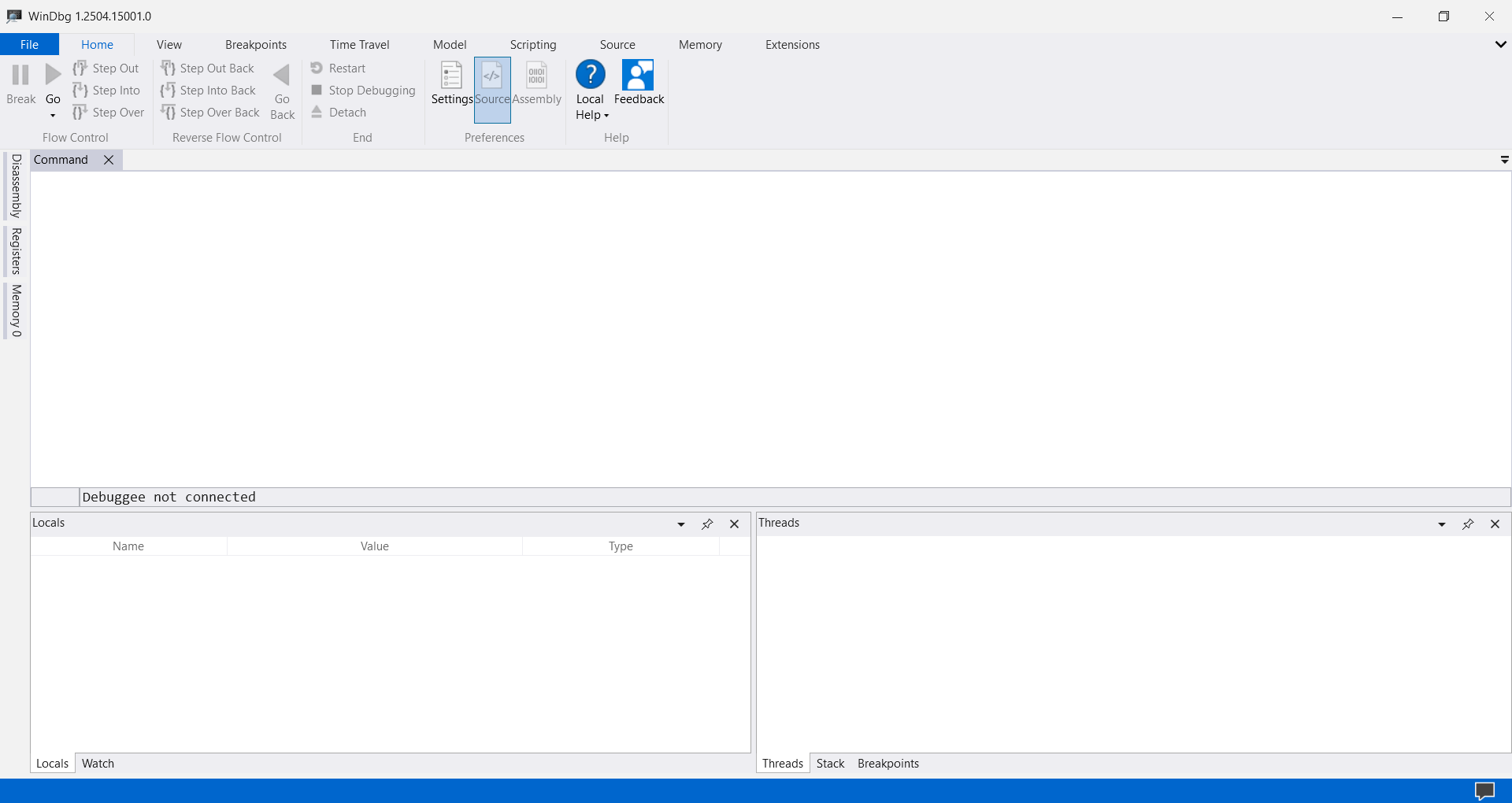Screen dimensions: 1512x803
Task: Toggle Assembly mode preference
Action: pos(537,83)
